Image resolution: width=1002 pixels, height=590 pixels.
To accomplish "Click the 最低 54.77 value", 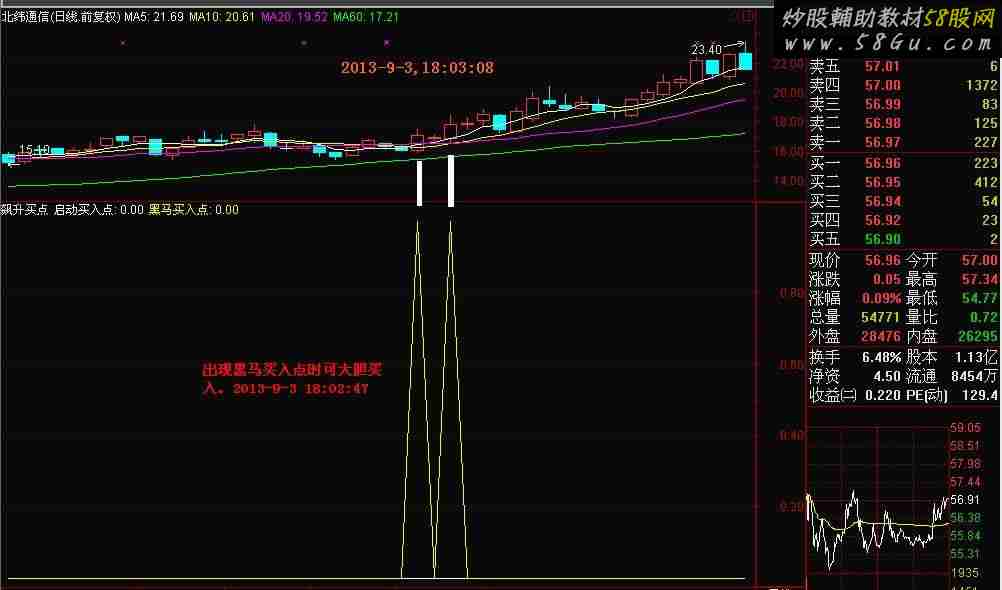I will (x=980, y=298).
